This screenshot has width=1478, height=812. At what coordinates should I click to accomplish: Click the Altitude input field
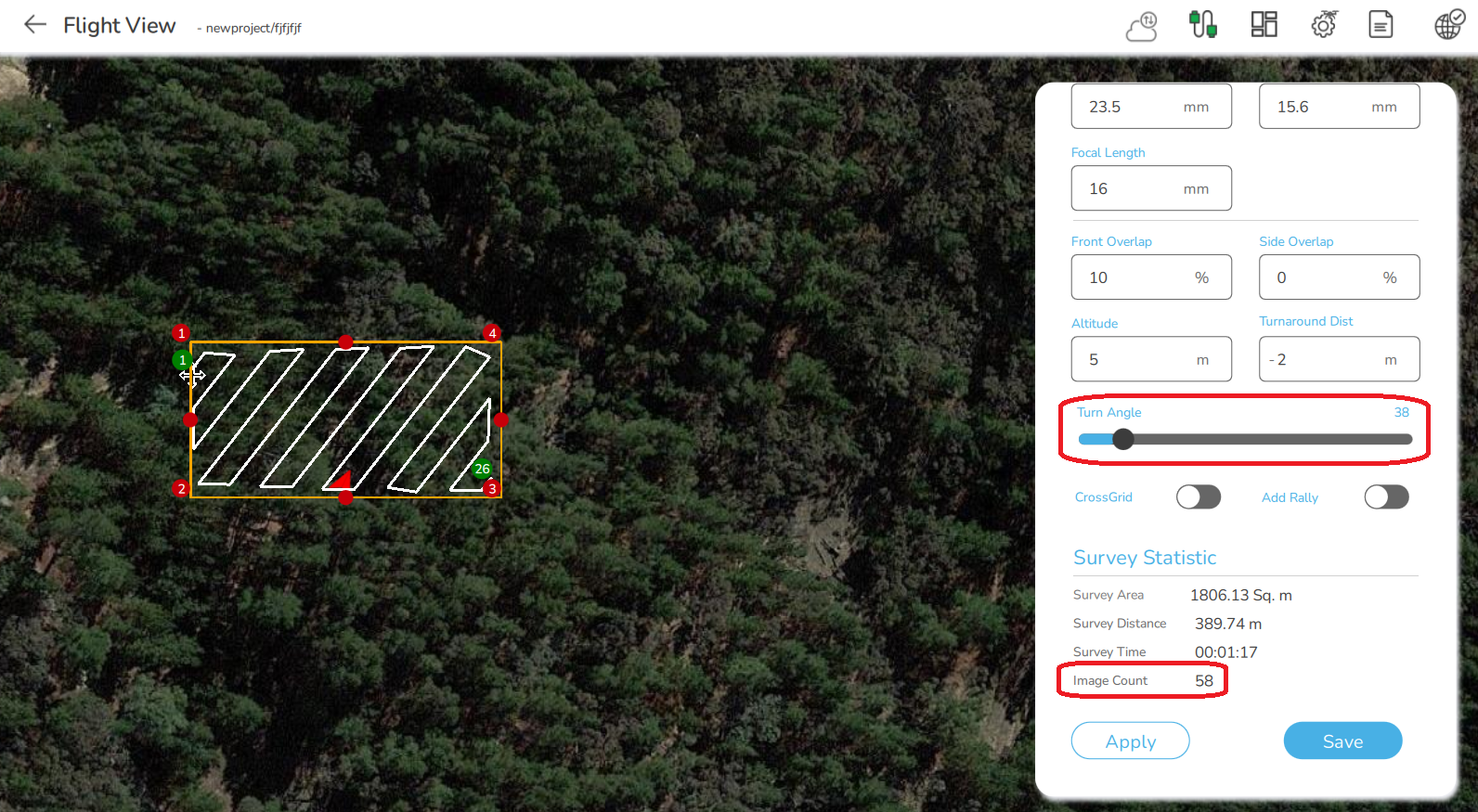pos(1151,359)
